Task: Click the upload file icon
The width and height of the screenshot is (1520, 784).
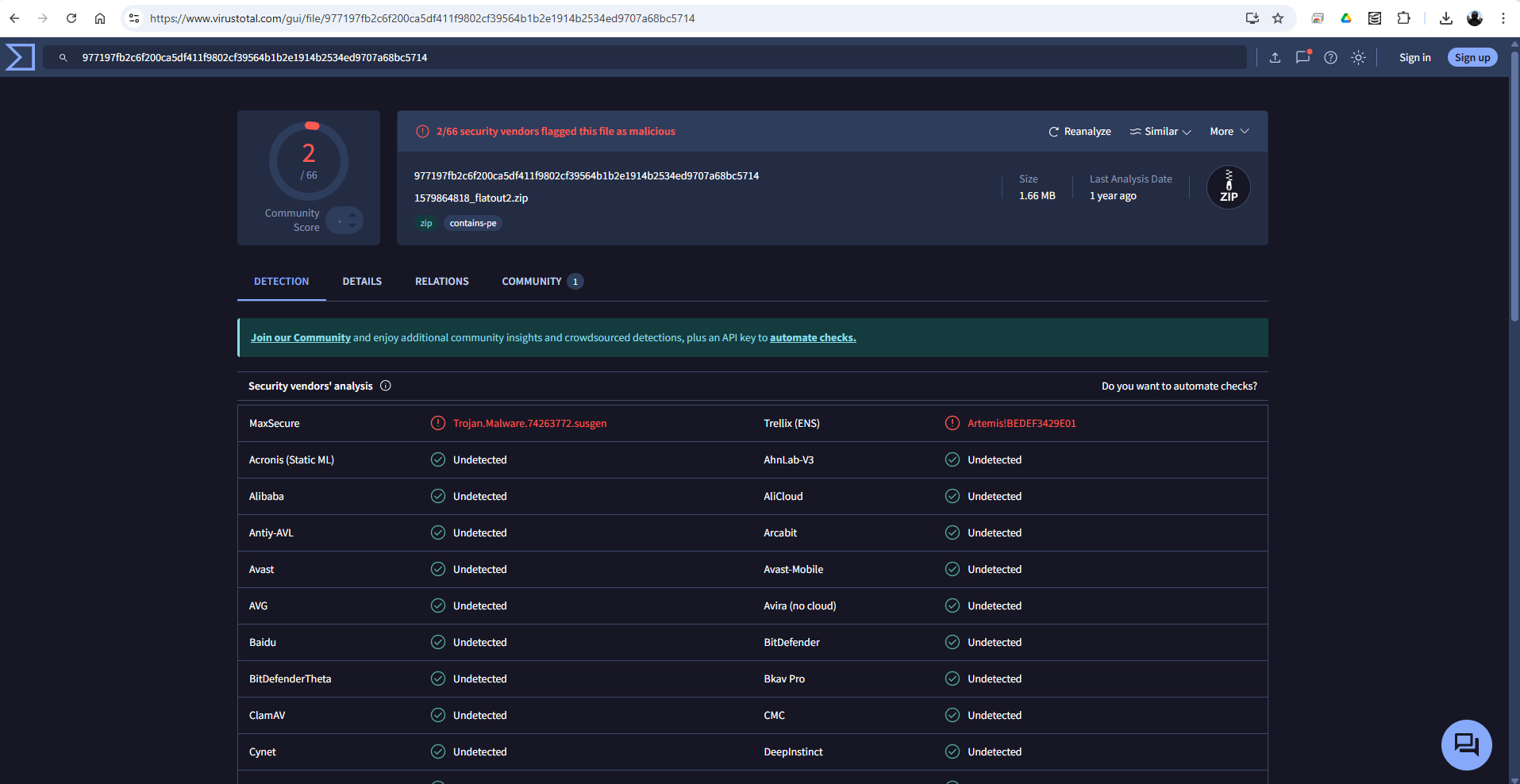Action: pyautogui.click(x=1275, y=57)
